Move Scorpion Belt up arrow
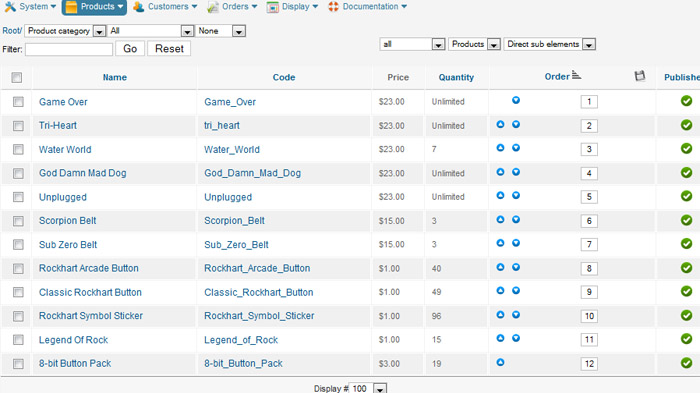700x393 pixels. [500, 219]
